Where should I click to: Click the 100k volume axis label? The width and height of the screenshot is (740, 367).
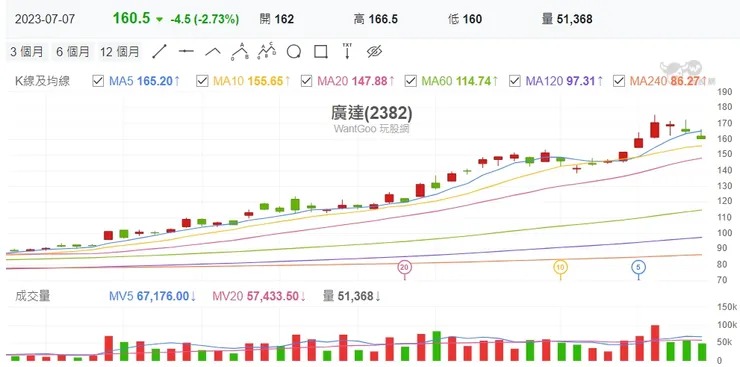pyautogui.click(x=727, y=325)
